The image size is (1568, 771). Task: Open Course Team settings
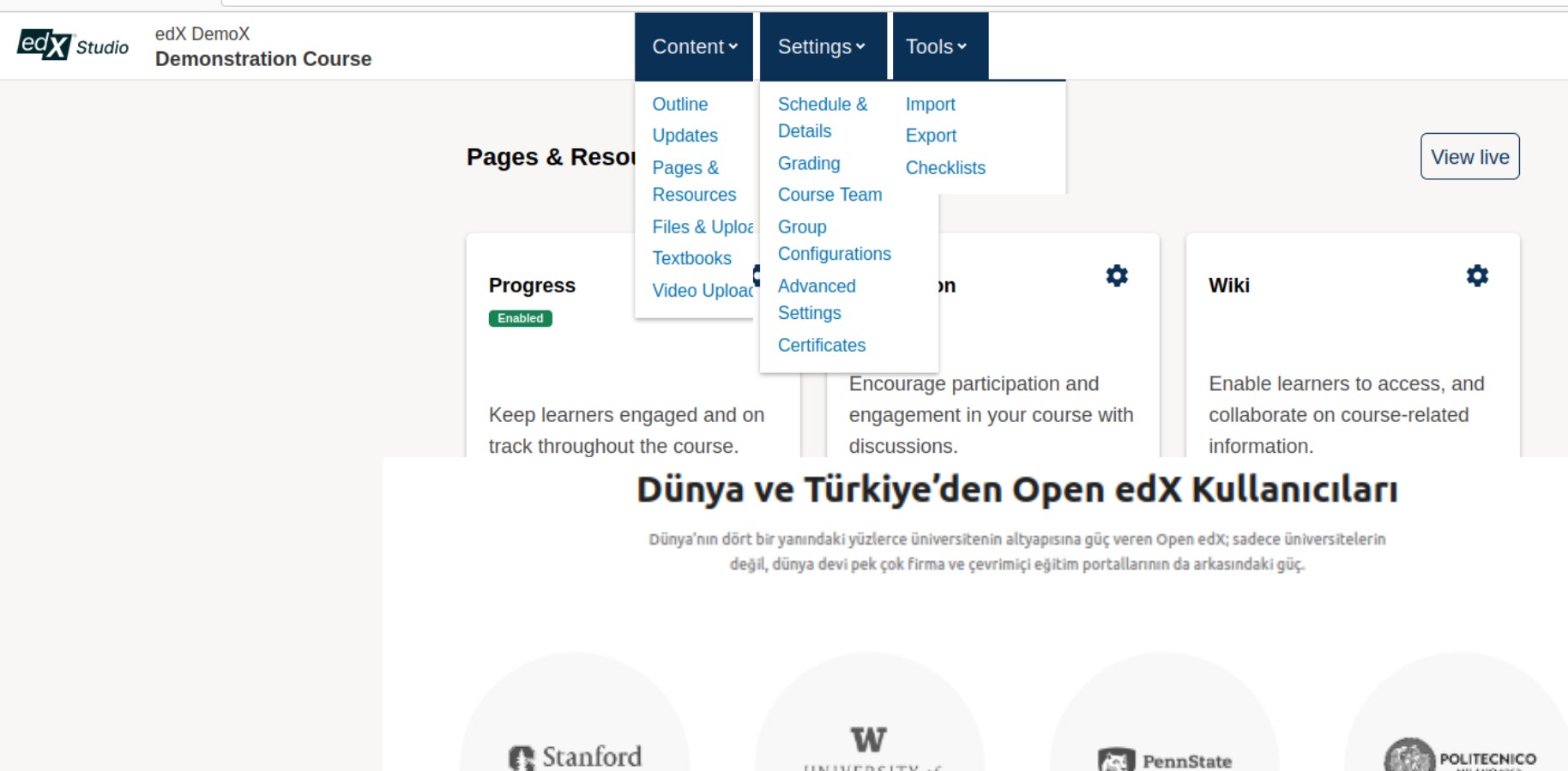[x=829, y=195]
